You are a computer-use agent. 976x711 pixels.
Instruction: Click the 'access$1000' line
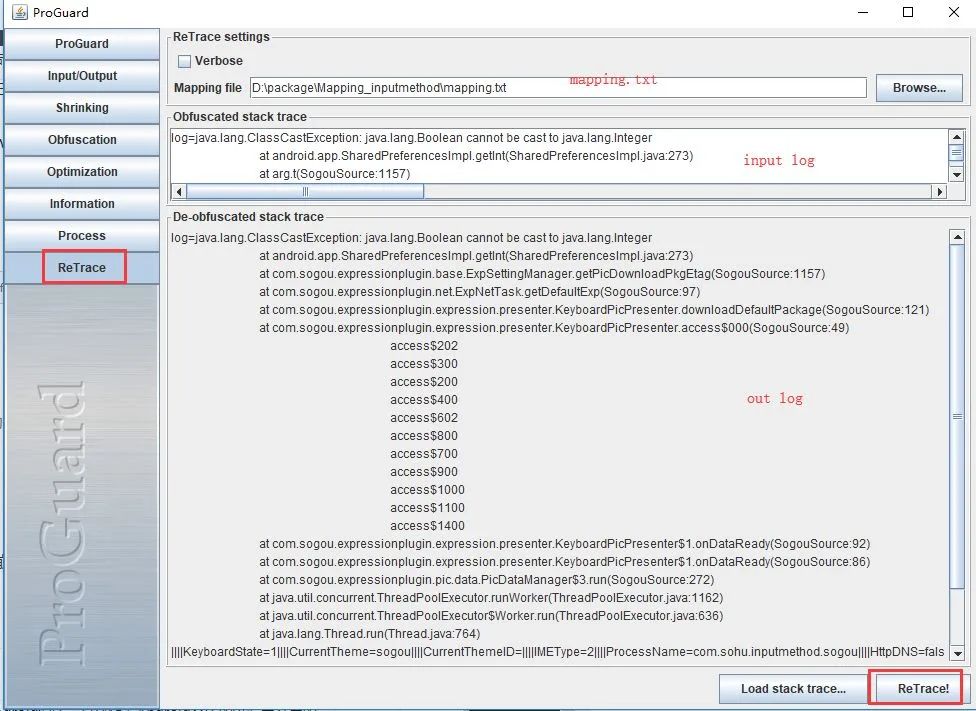[428, 491]
